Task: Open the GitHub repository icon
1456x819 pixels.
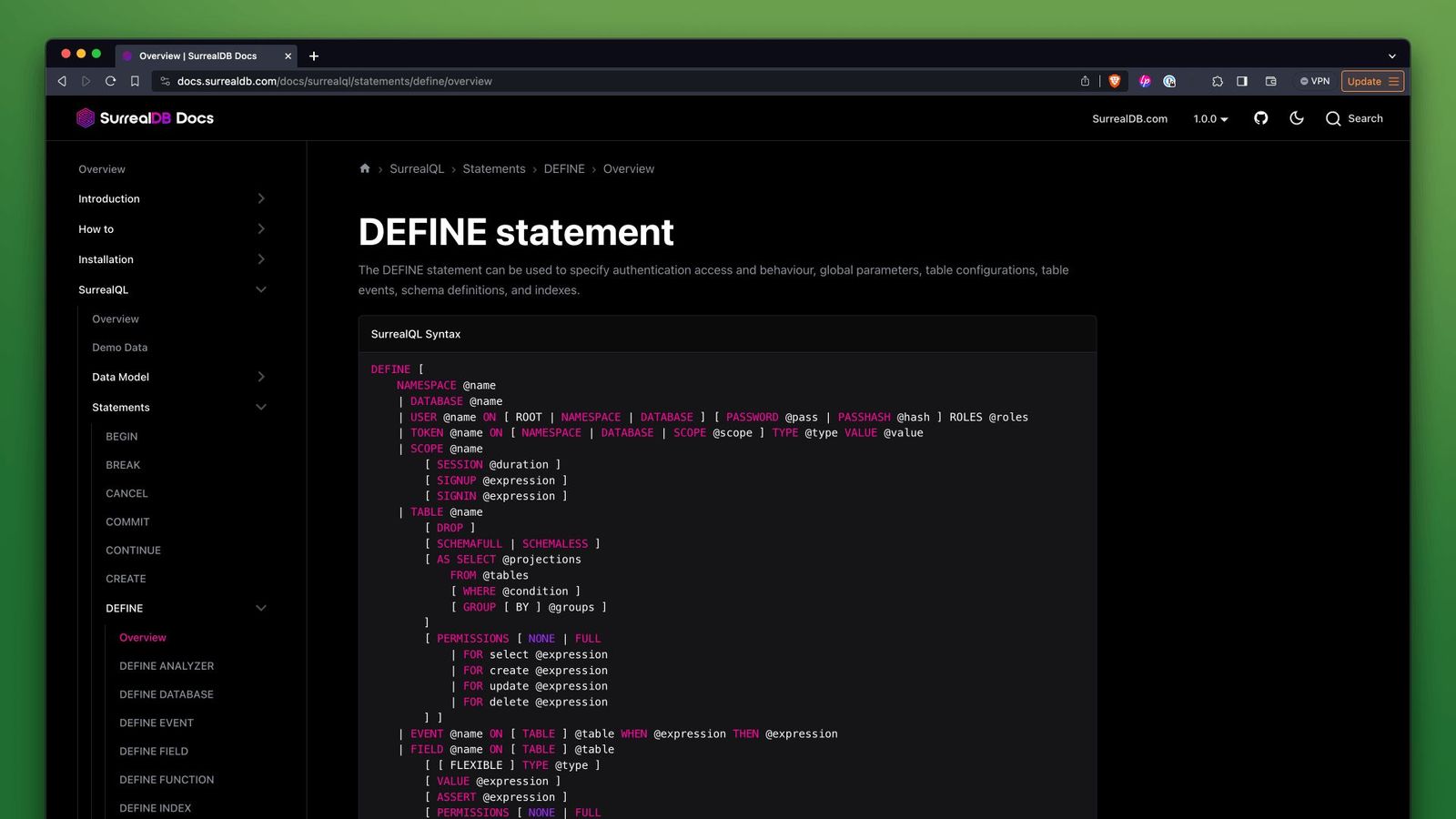Action: [1260, 118]
